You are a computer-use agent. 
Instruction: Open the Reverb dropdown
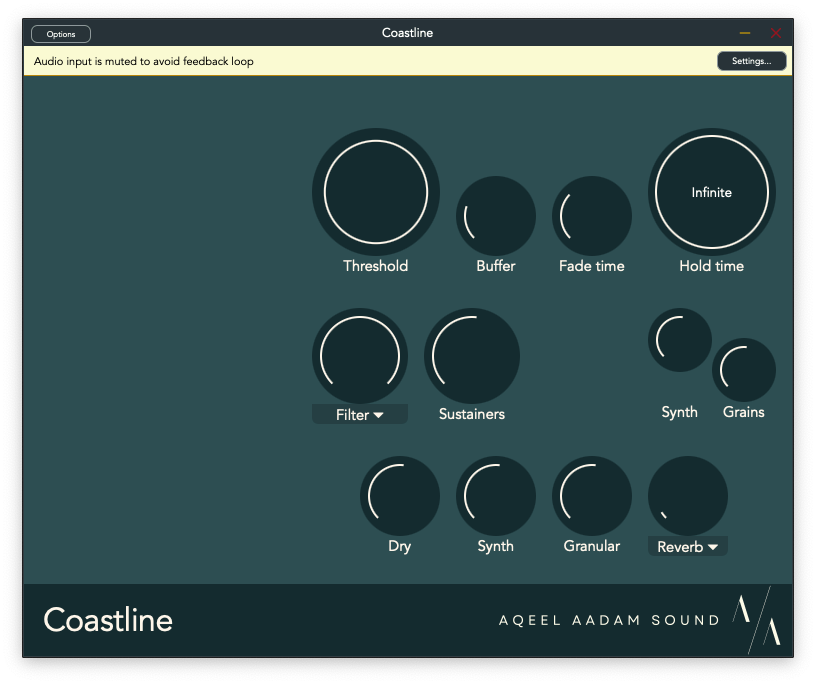pos(687,547)
